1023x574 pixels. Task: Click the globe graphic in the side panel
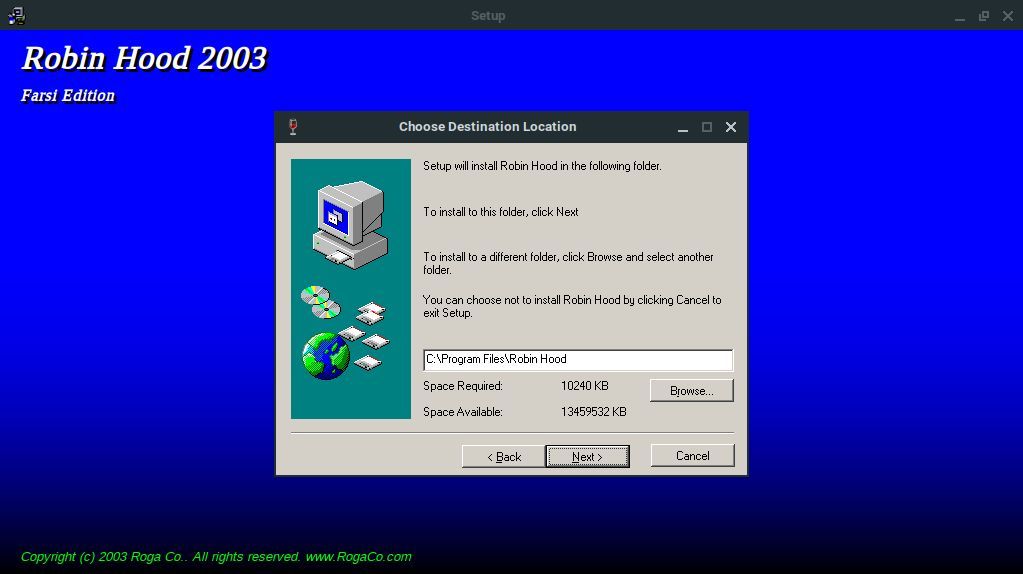(x=326, y=355)
